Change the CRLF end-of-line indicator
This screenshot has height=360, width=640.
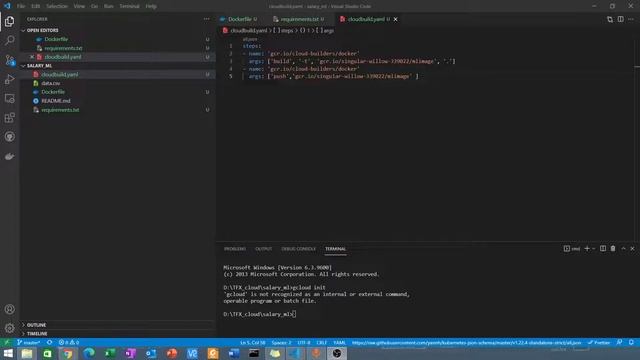click(322, 342)
